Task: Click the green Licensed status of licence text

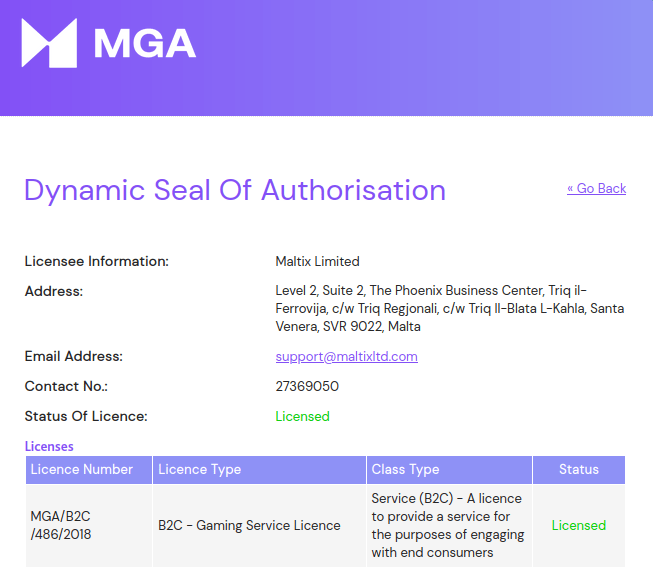Action: coord(302,416)
